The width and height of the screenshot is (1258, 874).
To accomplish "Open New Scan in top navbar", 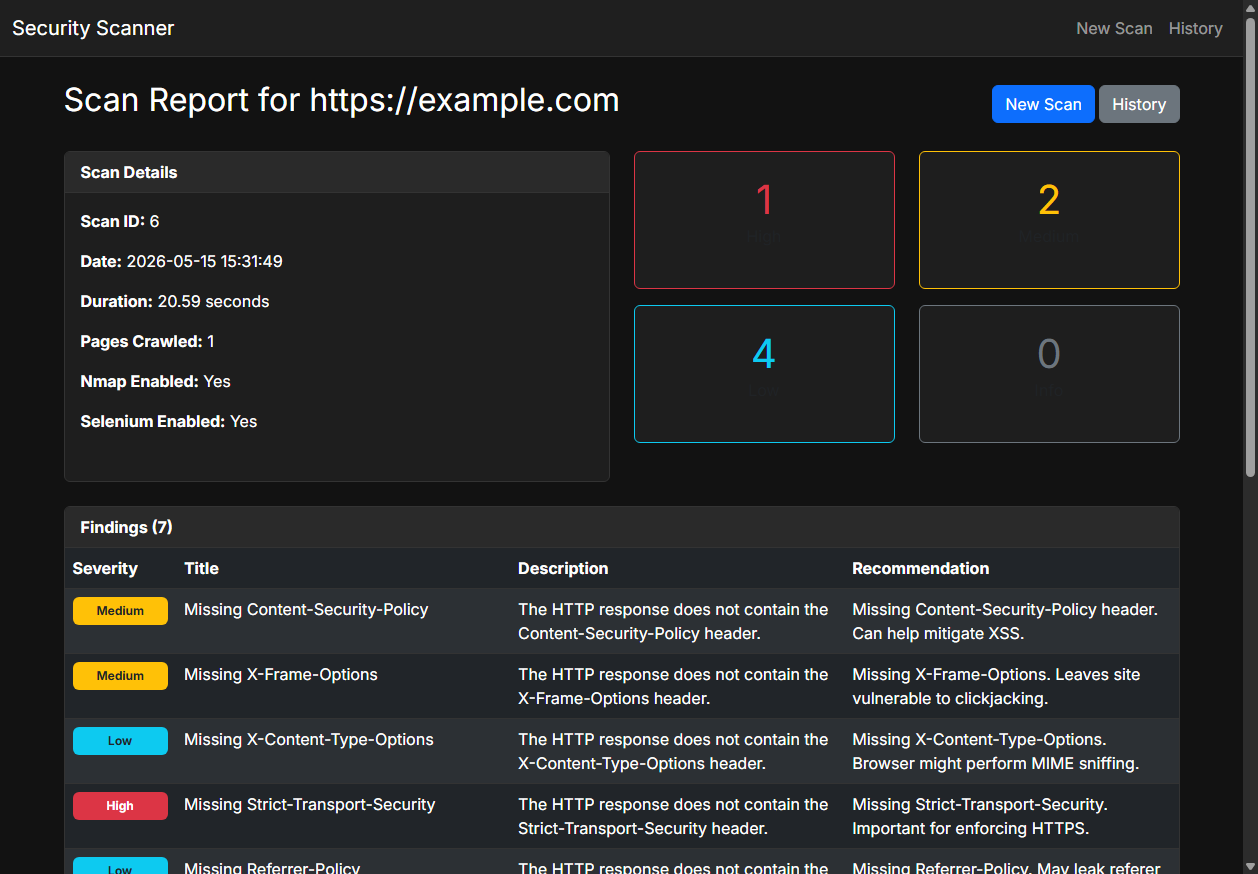I will (1114, 28).
